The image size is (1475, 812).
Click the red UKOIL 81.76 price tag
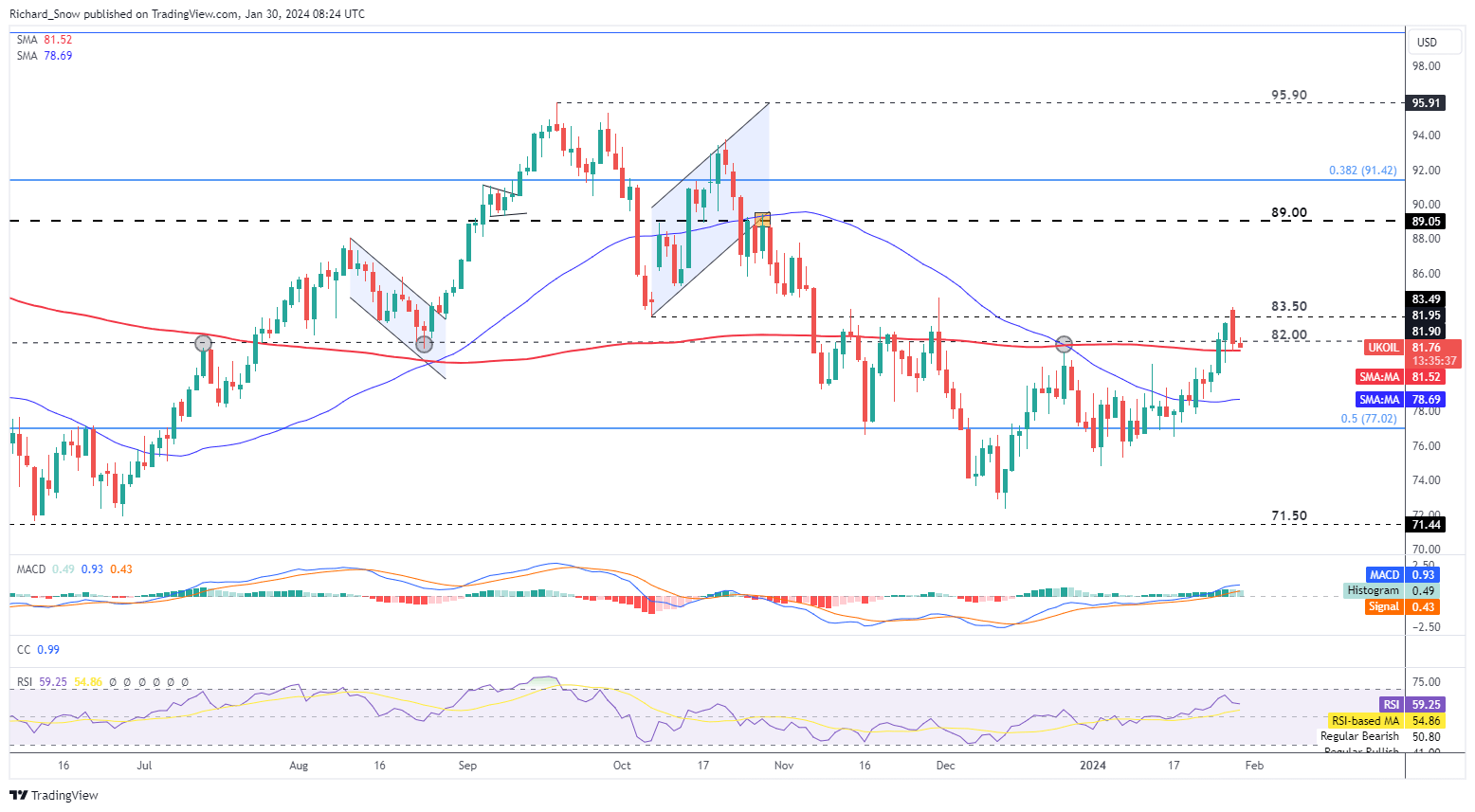click(1413, 353)
